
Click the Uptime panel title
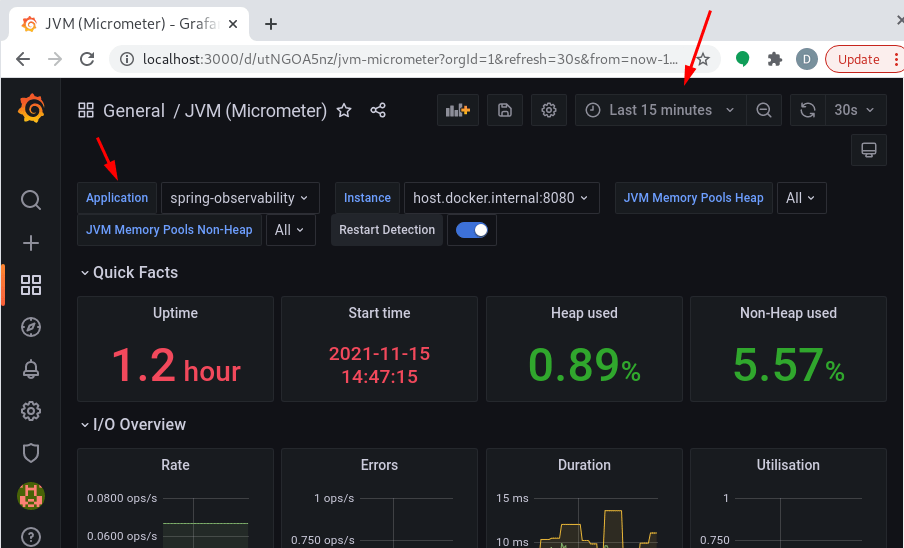[x=175, y=313]
